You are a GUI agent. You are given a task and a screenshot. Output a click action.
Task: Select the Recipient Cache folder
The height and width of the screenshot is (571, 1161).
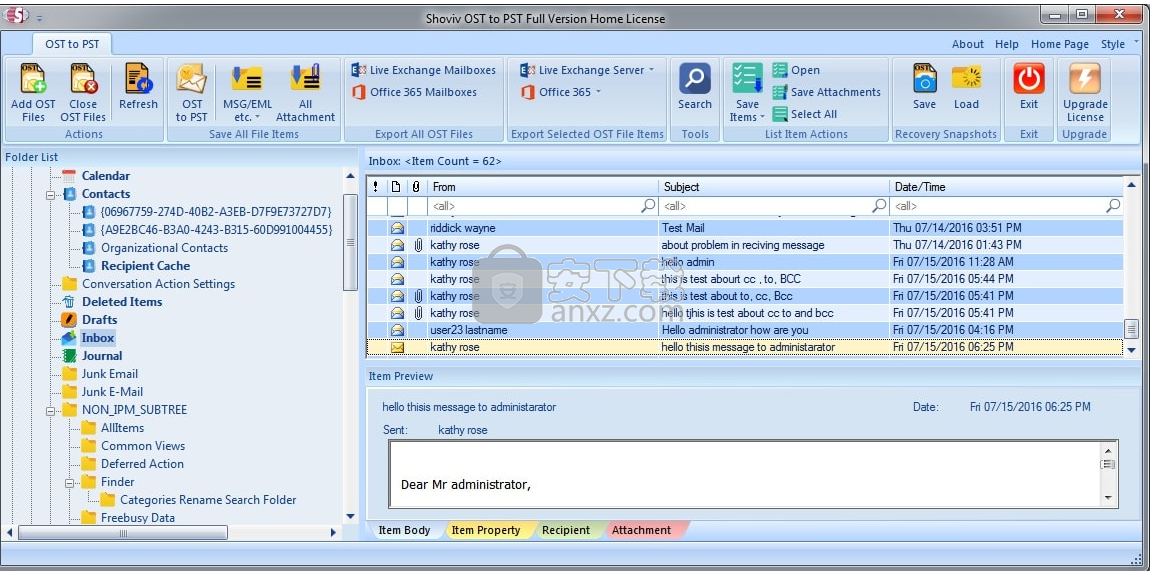[145, 265]
